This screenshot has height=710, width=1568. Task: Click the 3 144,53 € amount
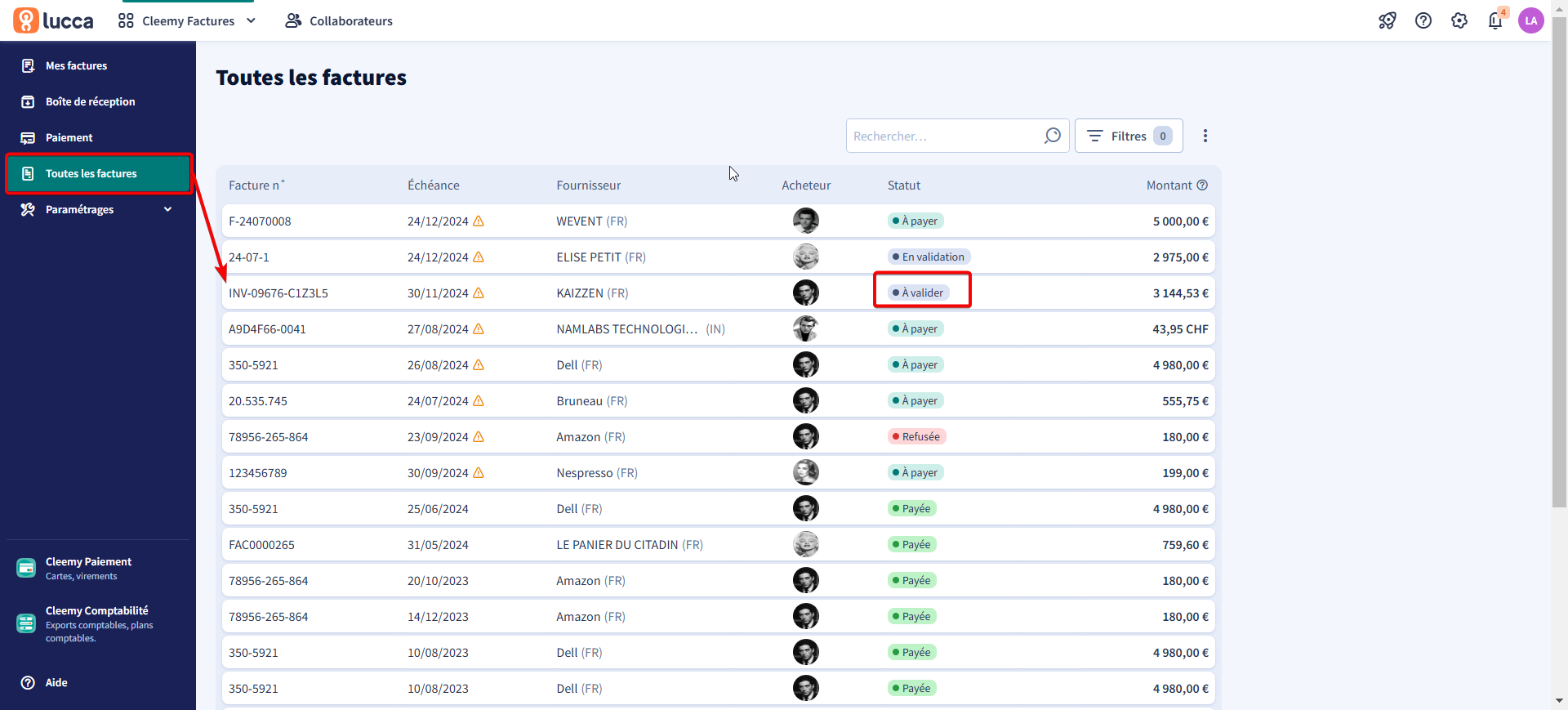coord(1180,293)
